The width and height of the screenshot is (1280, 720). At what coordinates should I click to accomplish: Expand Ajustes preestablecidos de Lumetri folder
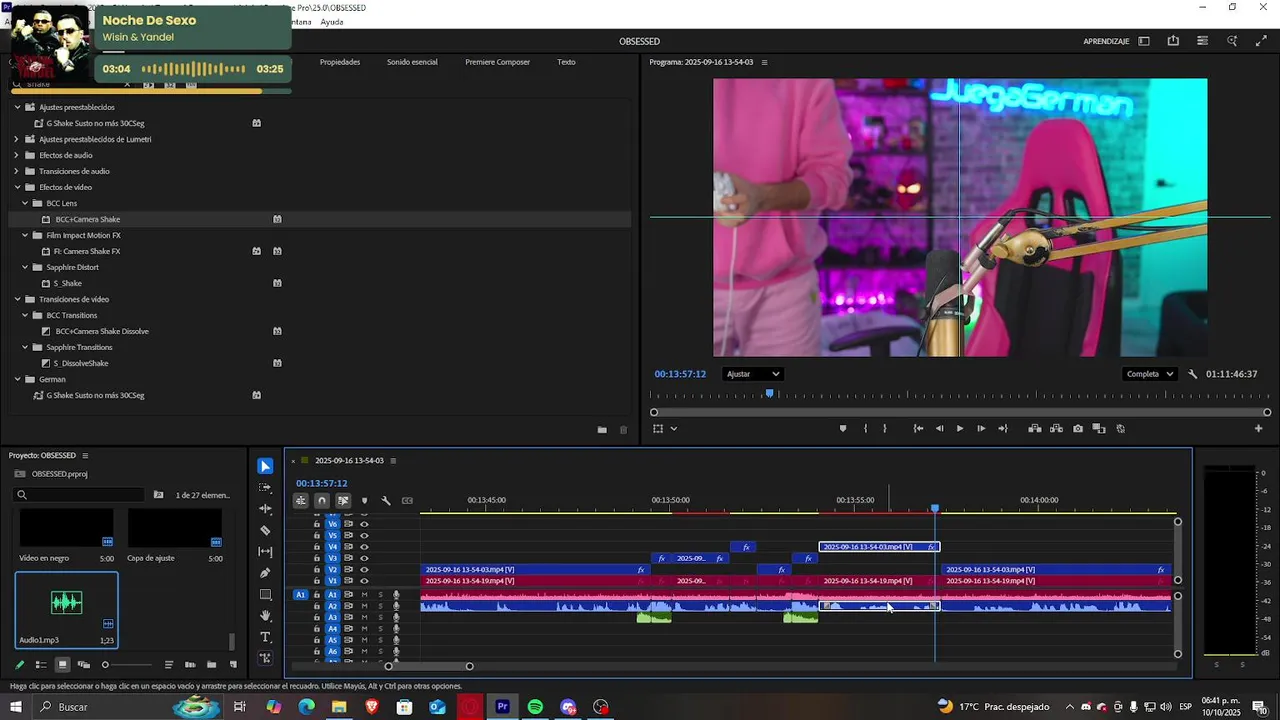(x=17, y=139)
